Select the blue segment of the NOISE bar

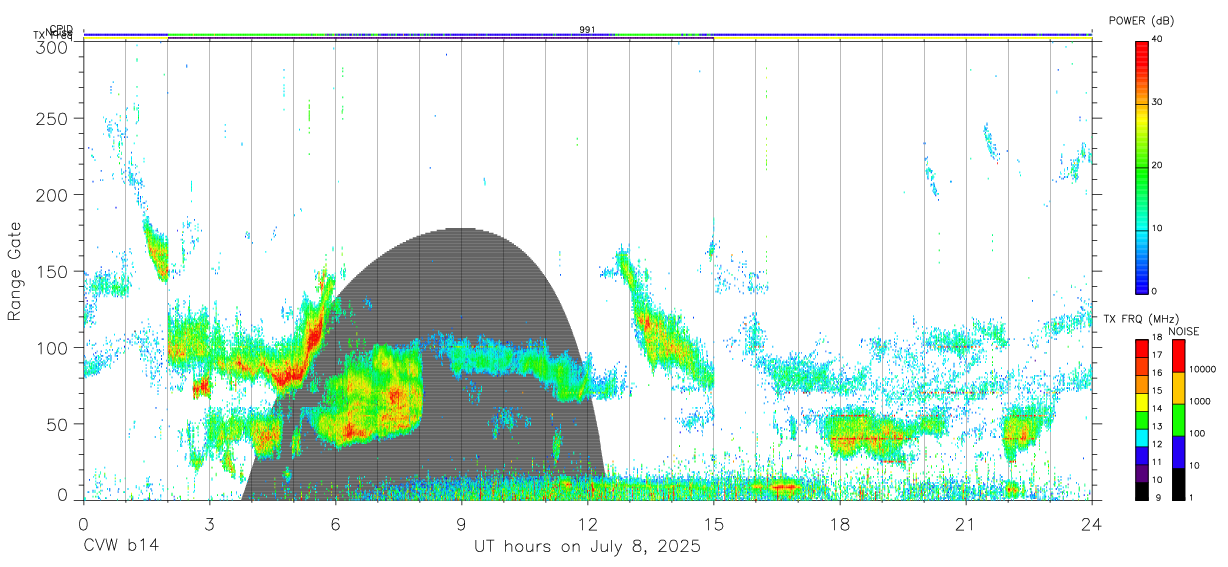(1177, 452)
